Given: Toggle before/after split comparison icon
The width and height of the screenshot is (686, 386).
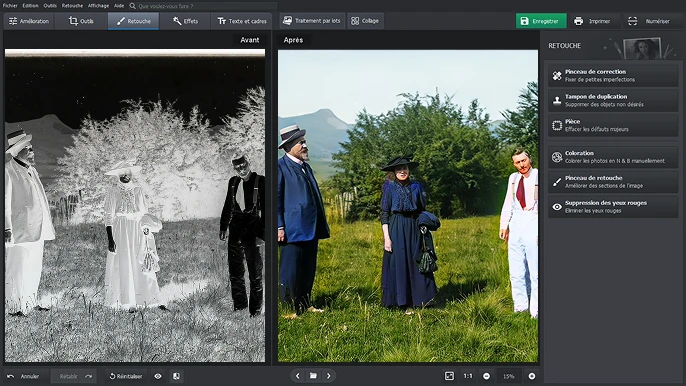Looking at the screenshot, I should click(176, 376).
